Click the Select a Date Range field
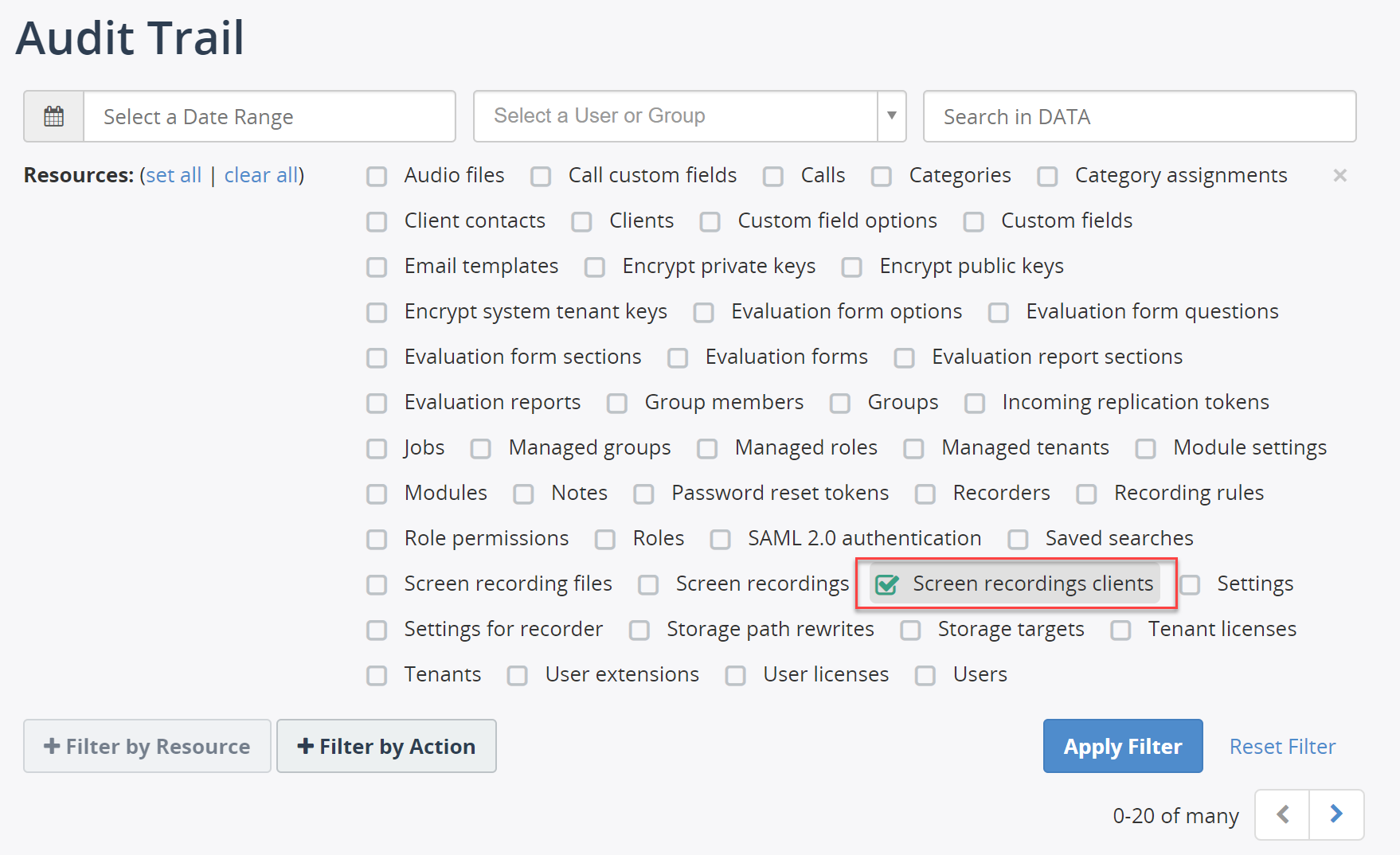Screen dimensions: 1400x855 (x=269, y=116)
